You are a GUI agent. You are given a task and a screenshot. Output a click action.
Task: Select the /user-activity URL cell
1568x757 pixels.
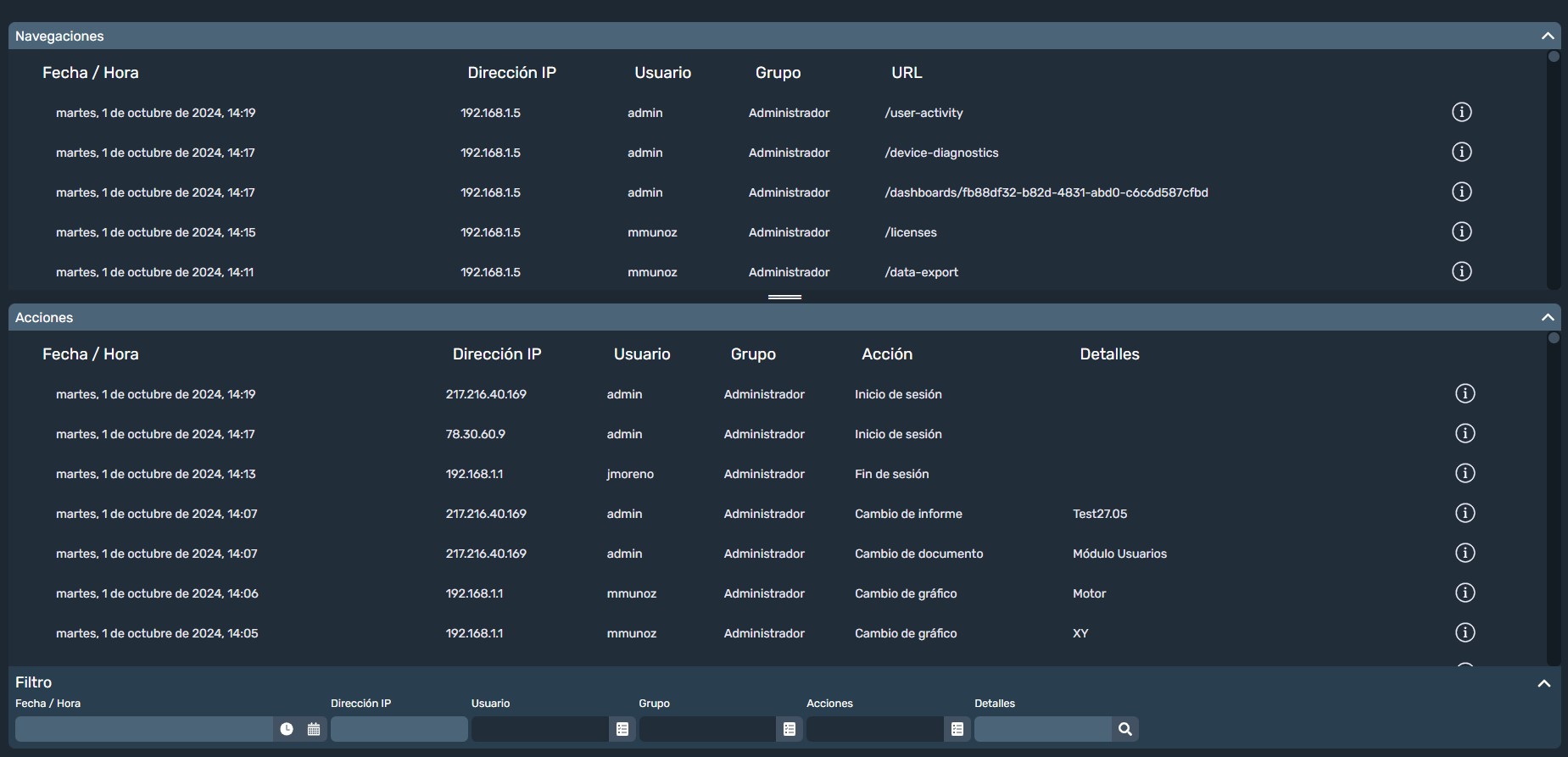[x=924, y=113]
